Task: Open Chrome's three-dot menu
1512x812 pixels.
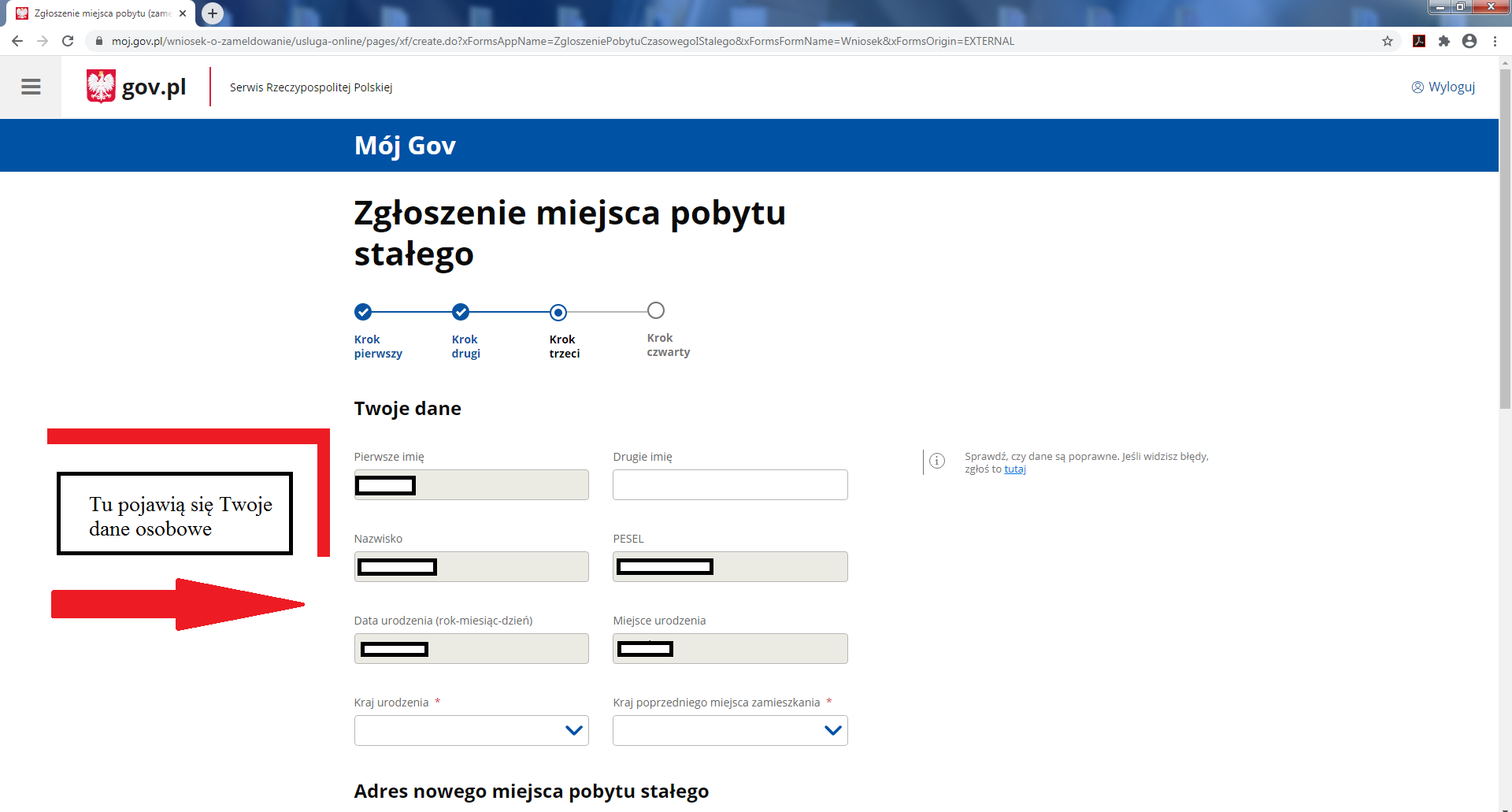Action: coord(1495,41)
